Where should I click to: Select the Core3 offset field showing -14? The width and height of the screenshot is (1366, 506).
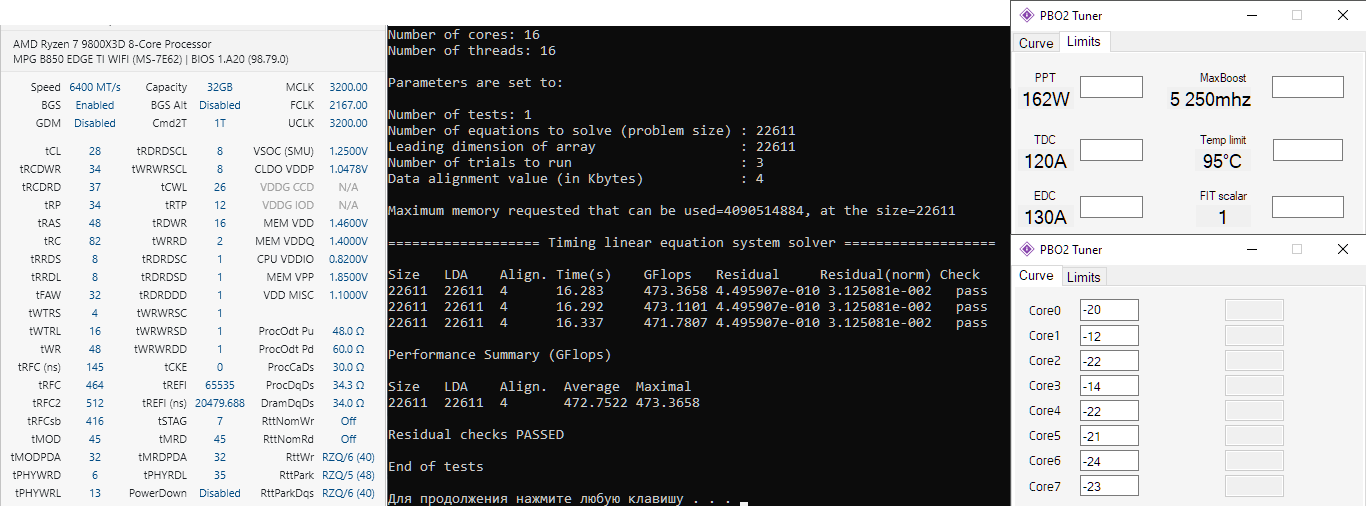tap(1109, 385)
